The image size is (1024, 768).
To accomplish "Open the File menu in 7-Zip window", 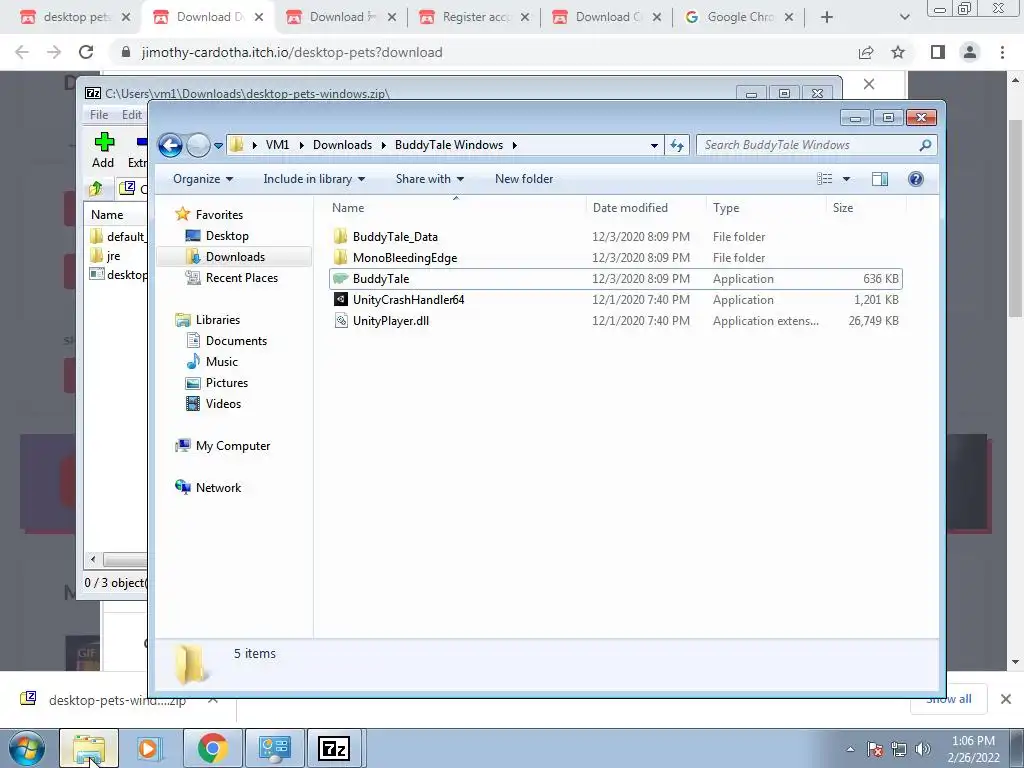I will point(99,115).
